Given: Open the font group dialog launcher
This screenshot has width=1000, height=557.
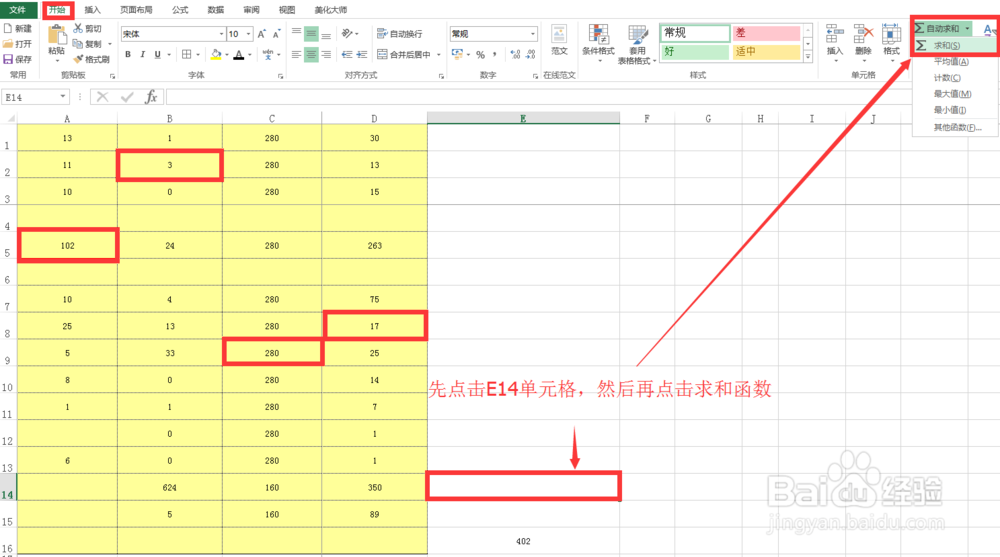Looking at the screenshot, I should pyautogui.click(x=280, y=76).
